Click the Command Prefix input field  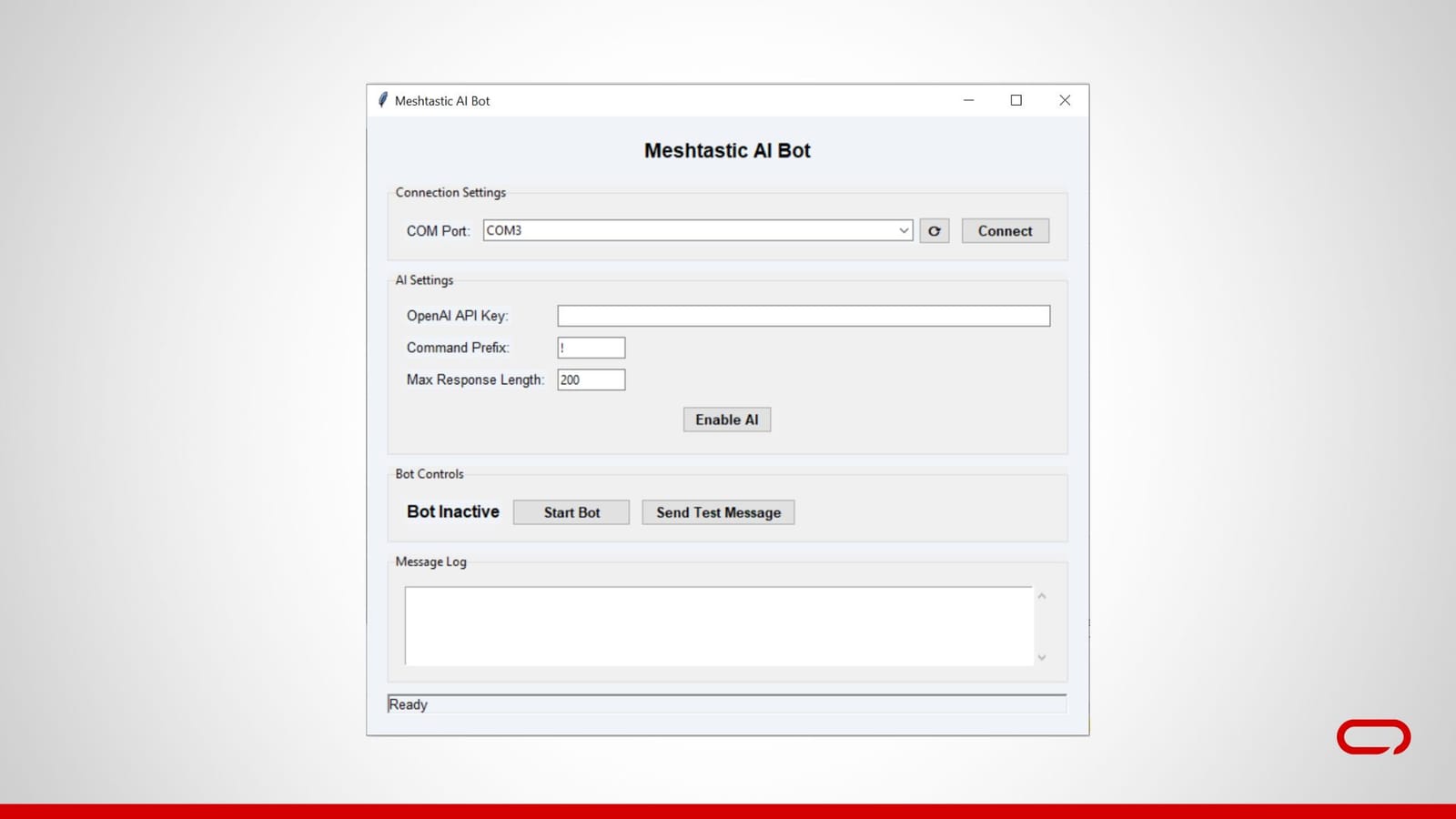(591, 347)
